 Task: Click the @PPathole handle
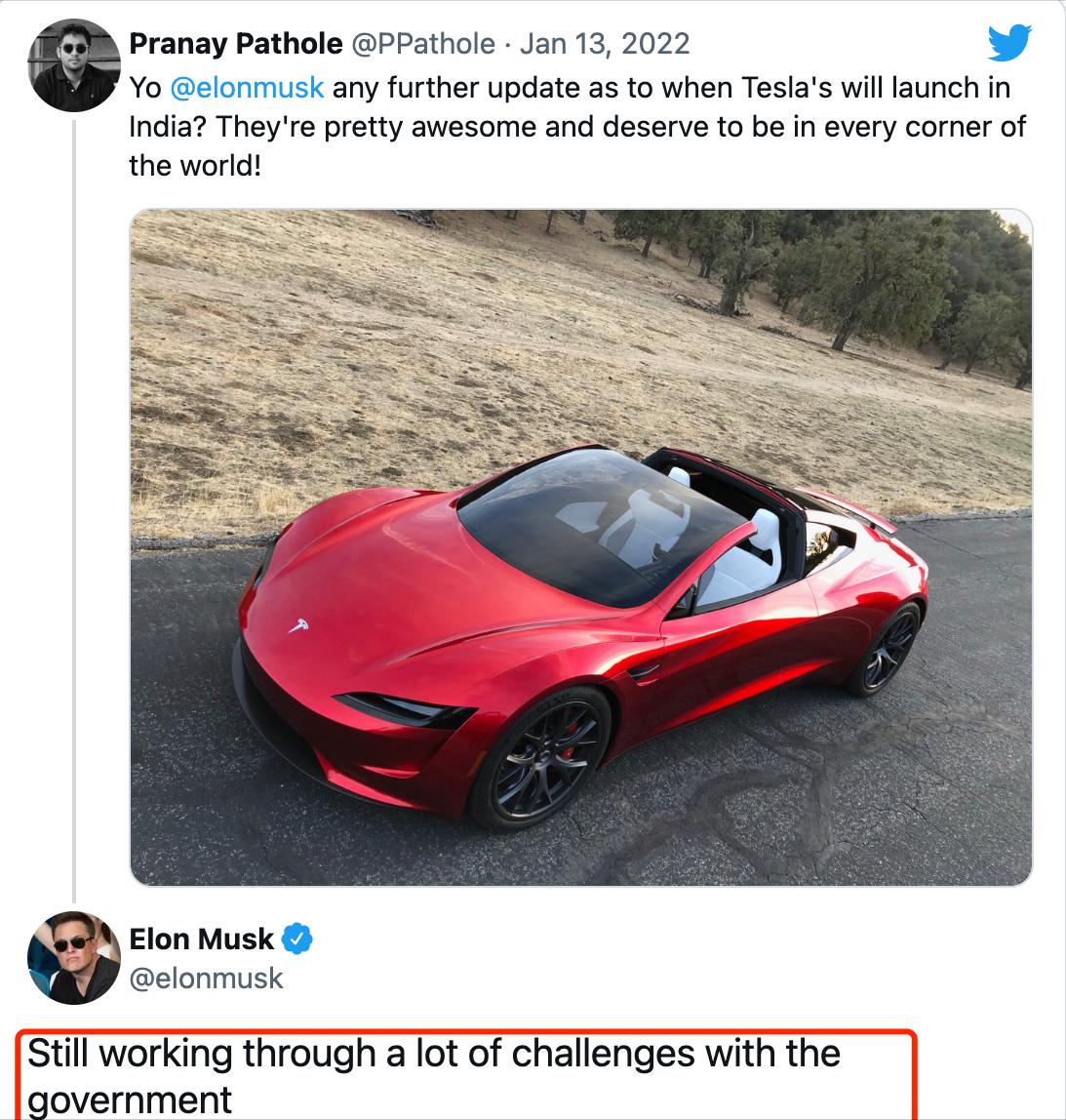(x=422, y=44)
